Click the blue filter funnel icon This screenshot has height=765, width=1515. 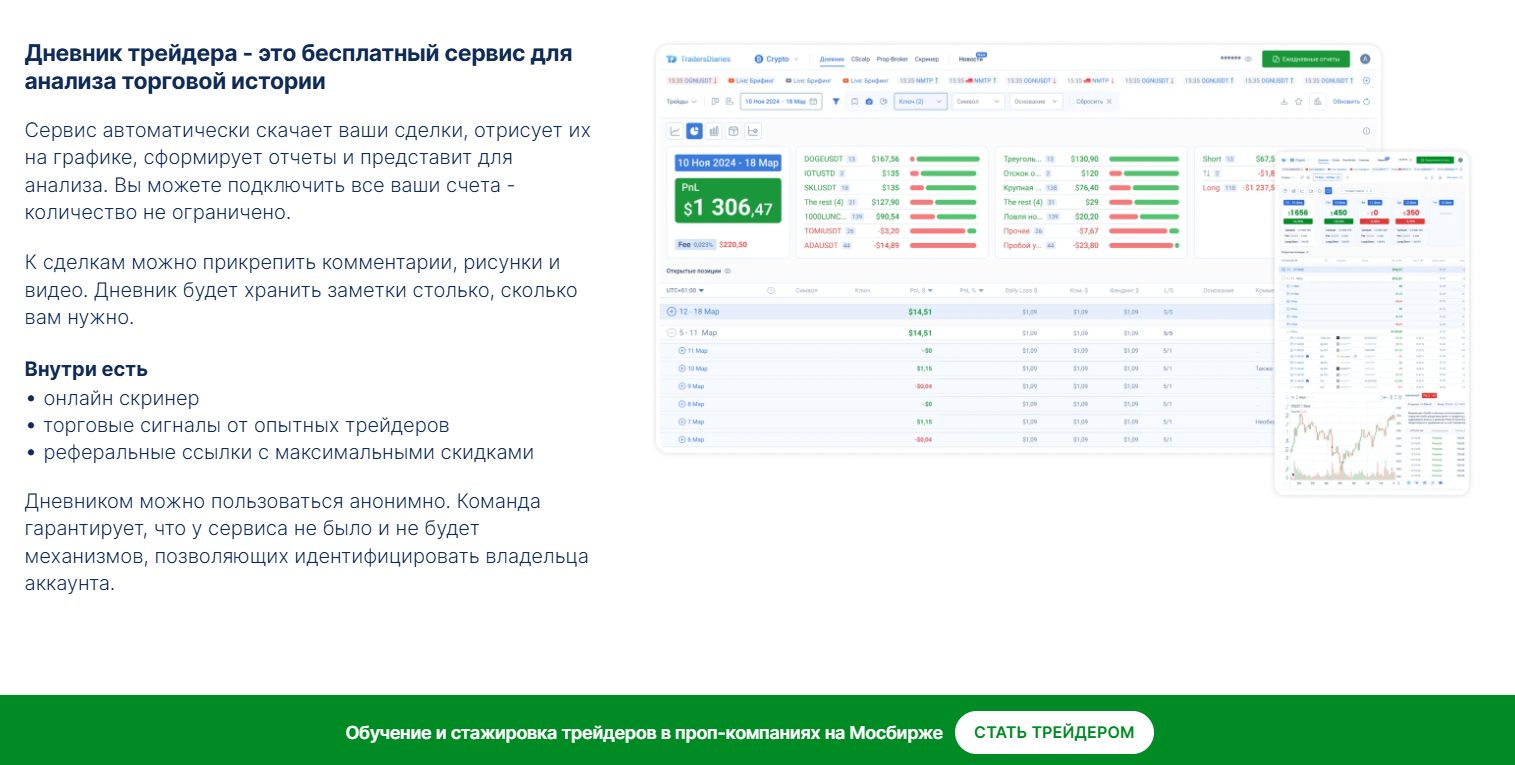point(836,101)
